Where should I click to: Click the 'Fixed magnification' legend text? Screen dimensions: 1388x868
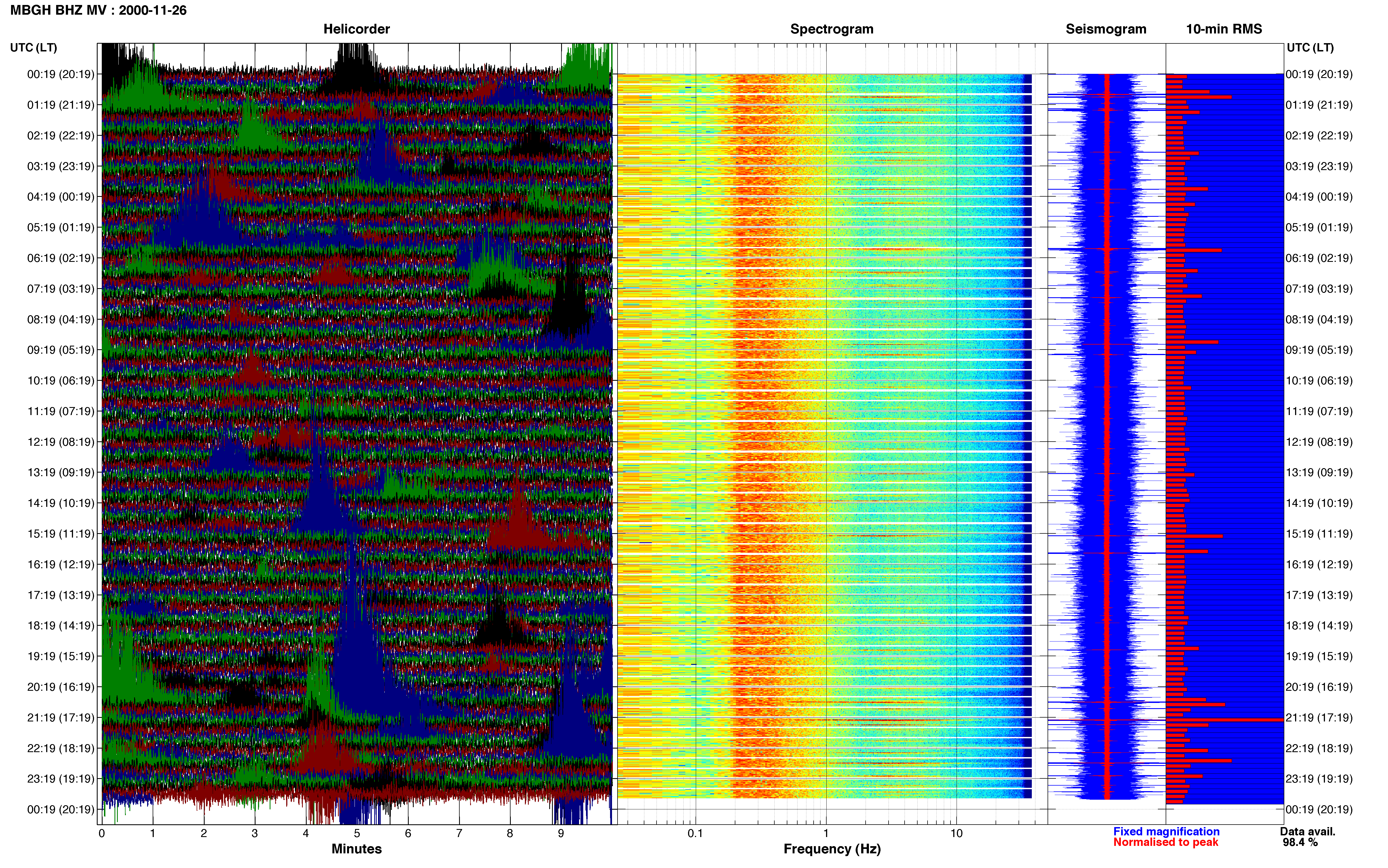click(x=1166, y=832)
